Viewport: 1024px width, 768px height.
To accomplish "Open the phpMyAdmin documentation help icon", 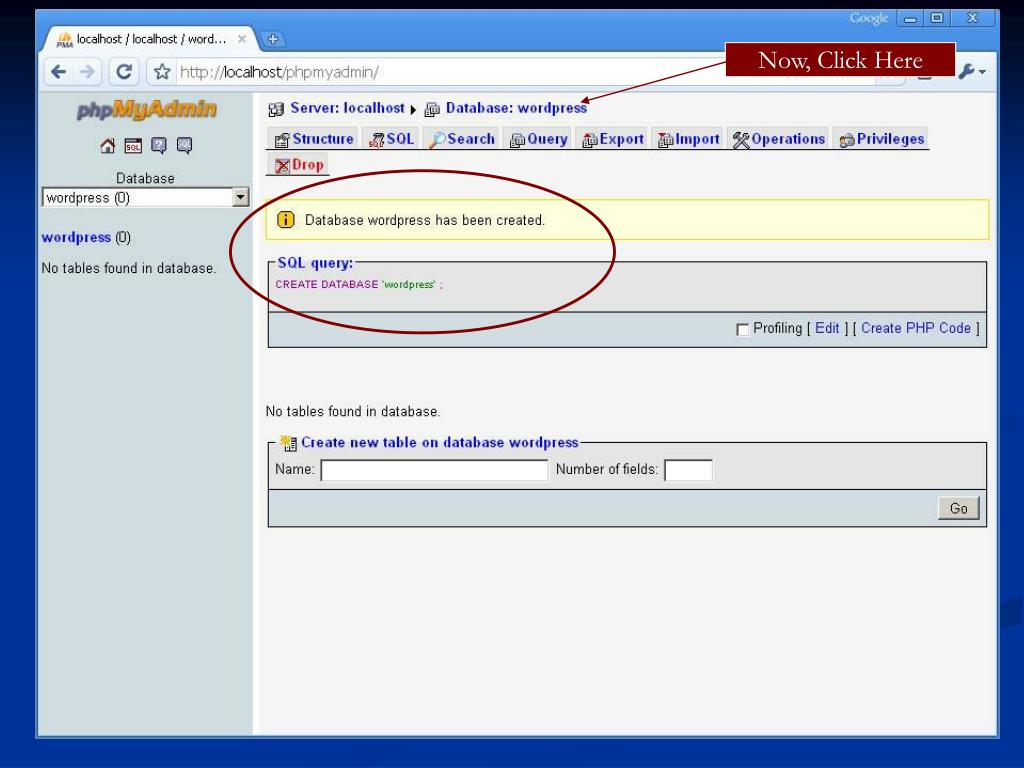I will [159, 146].
